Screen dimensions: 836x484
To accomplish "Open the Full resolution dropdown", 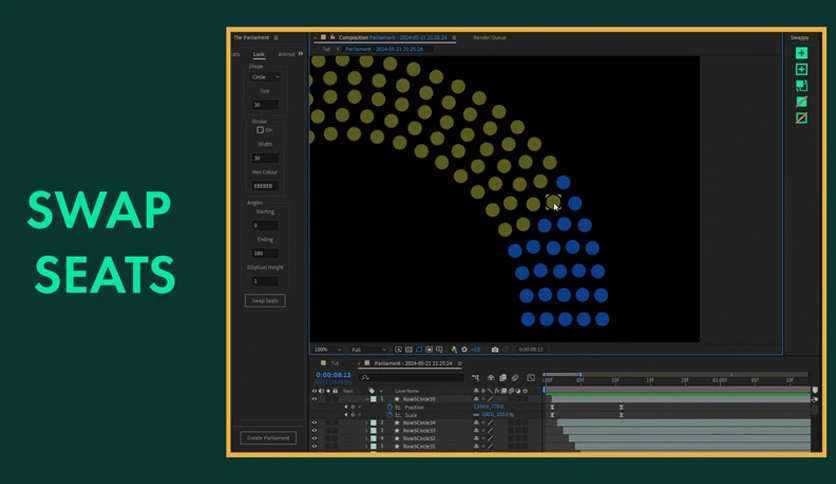I will click(368, 350).
